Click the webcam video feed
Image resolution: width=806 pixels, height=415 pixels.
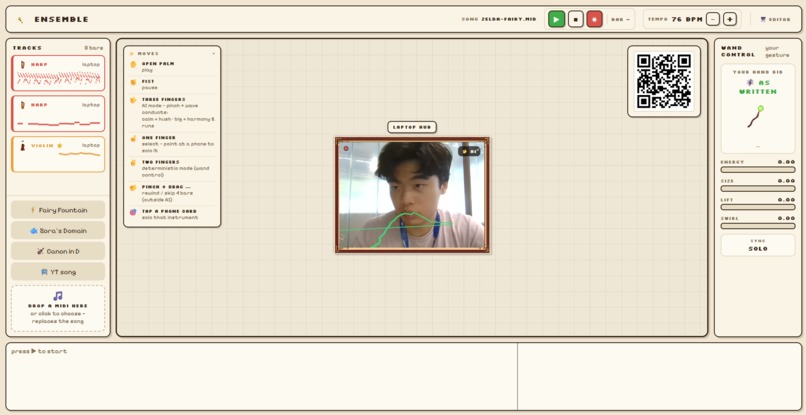[x=412, y=195]
